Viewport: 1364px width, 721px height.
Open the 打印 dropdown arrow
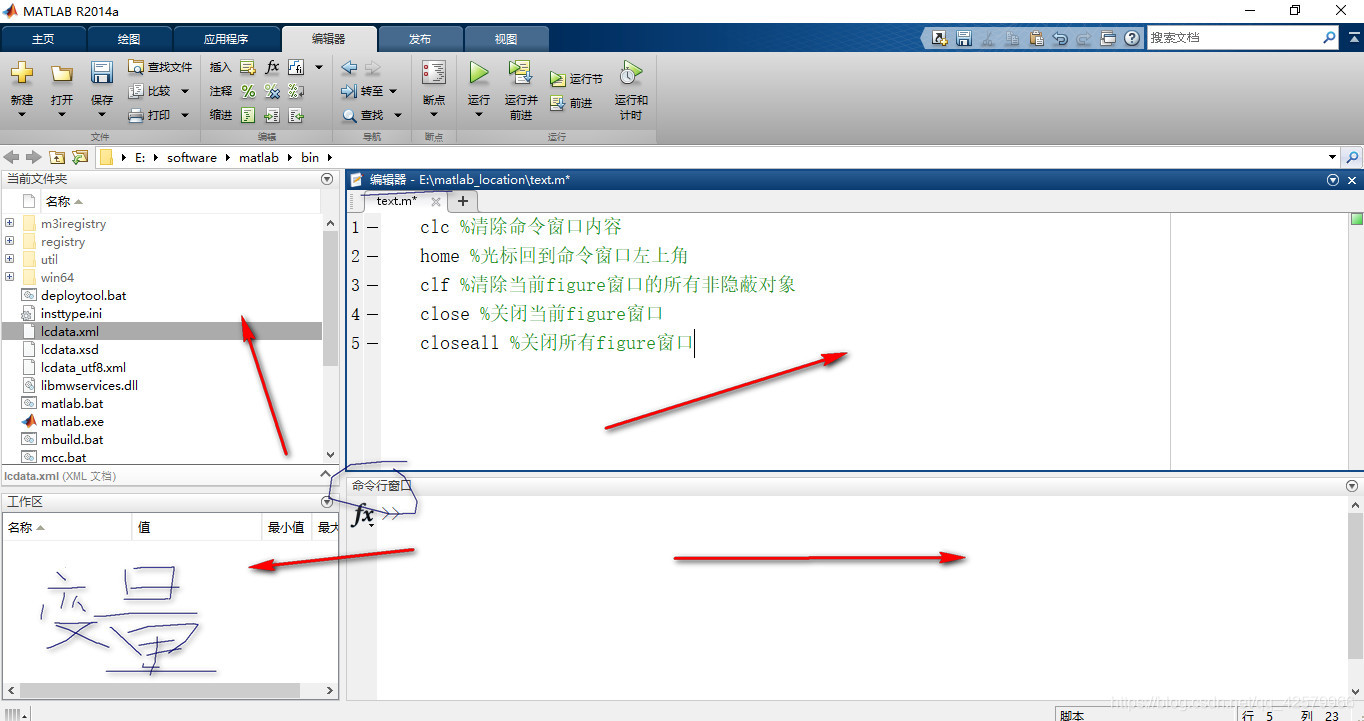[185, 115]
